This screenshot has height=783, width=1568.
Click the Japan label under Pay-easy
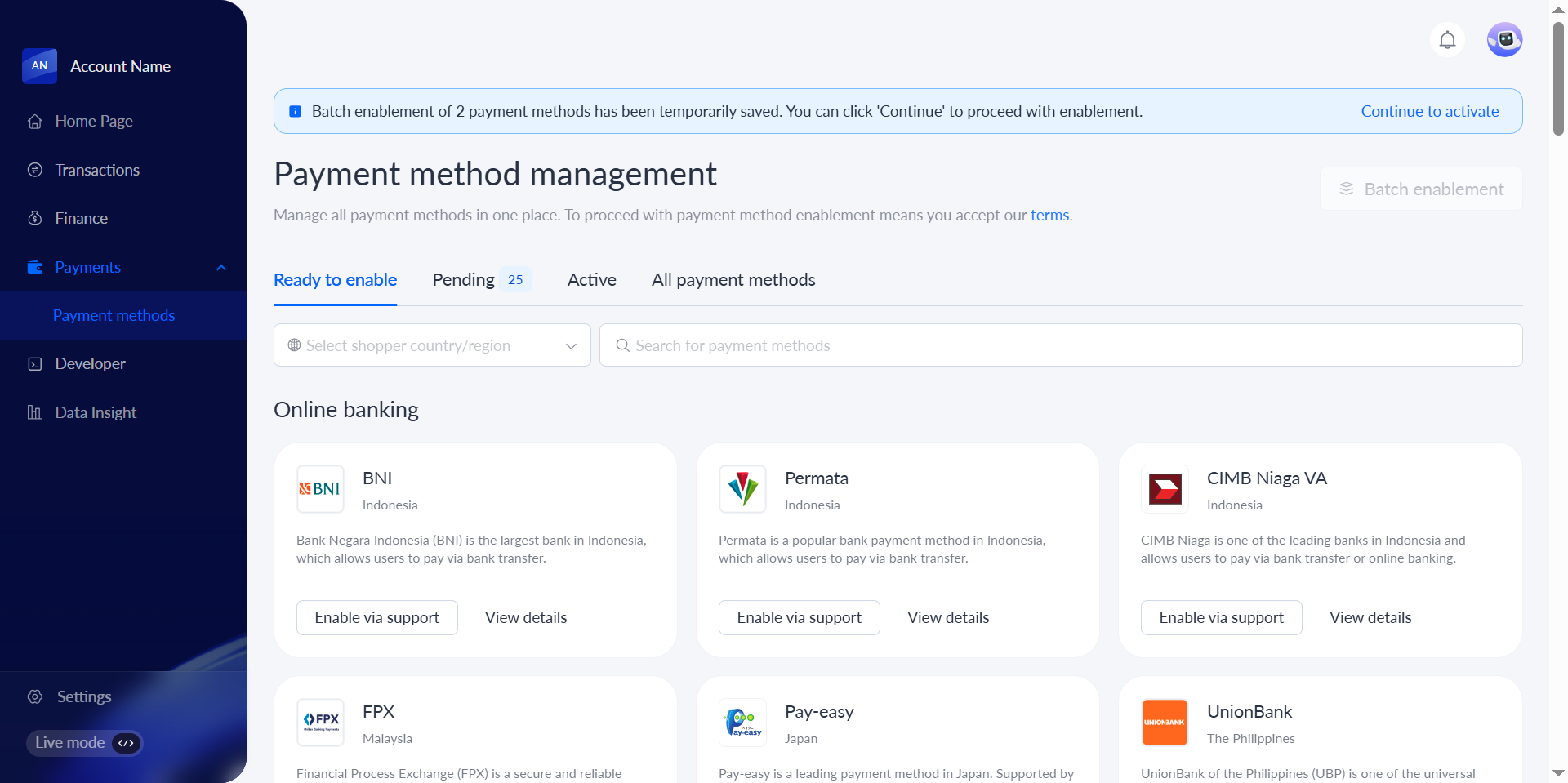coord(800,739)
